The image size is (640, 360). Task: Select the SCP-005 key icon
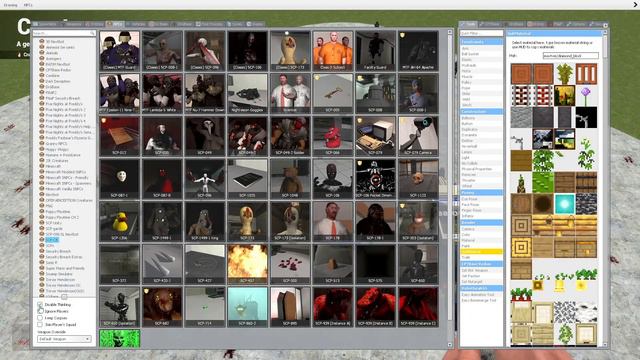pyautogui.click(x=333, y=93)
